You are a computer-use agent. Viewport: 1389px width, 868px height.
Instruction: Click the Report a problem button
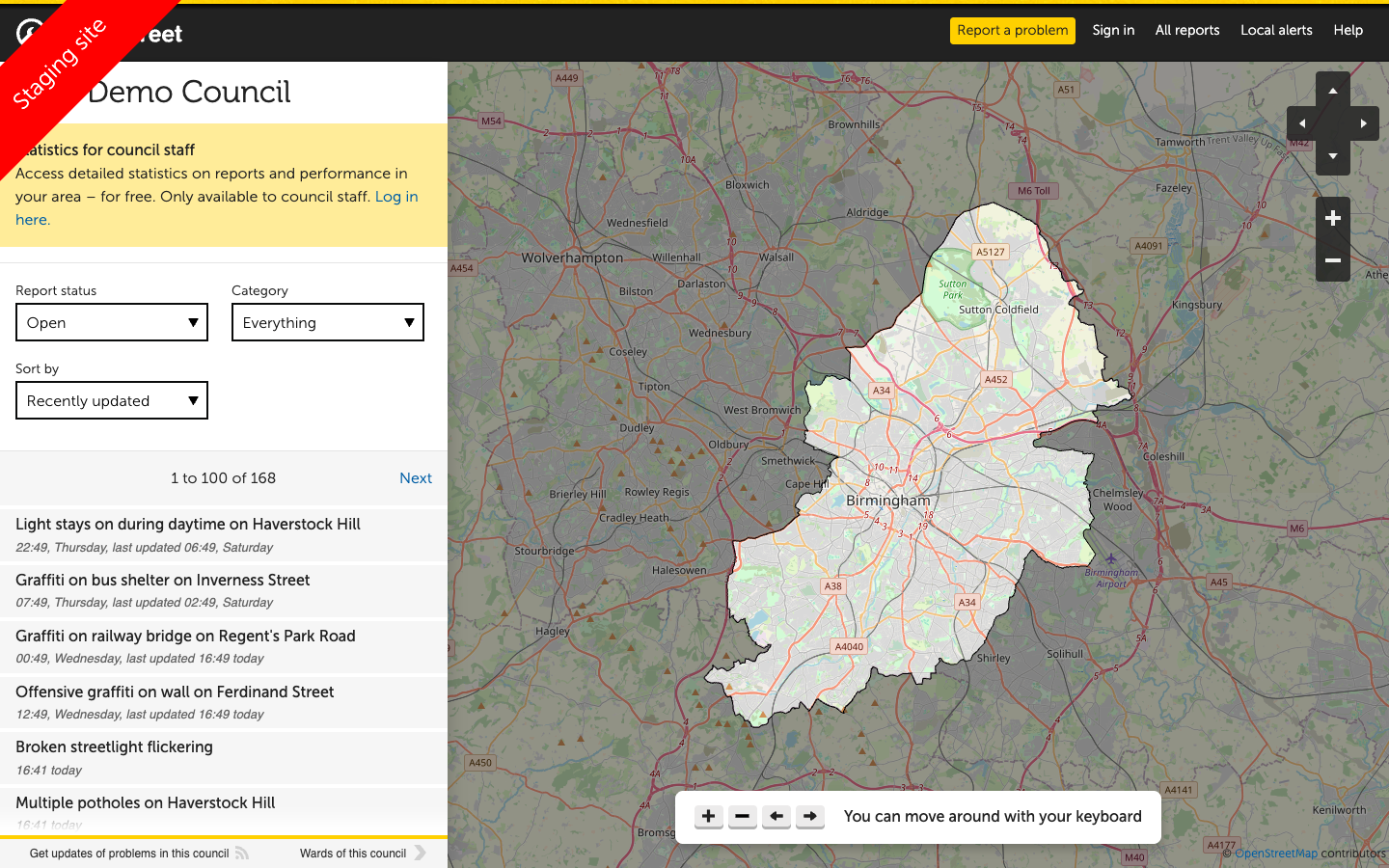(1012, 30)
